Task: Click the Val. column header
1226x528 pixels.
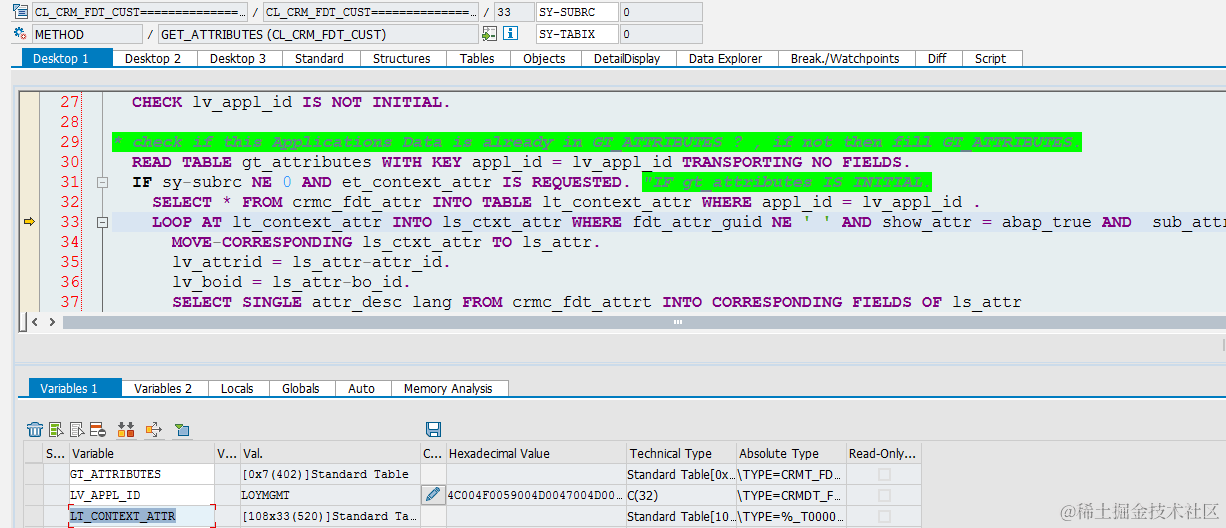Action: (x=329, y=453)
